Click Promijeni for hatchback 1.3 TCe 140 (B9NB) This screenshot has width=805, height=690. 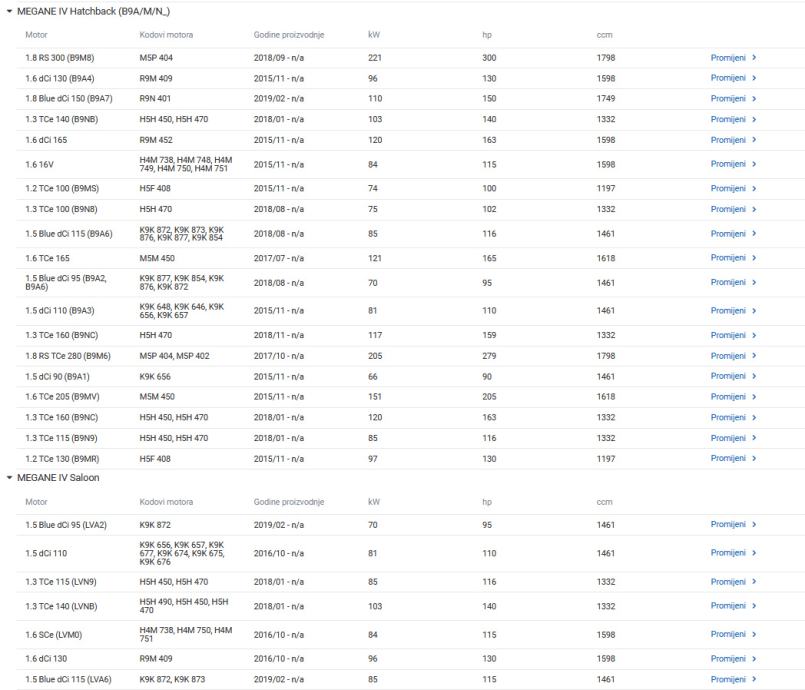[x=728, y=119]
